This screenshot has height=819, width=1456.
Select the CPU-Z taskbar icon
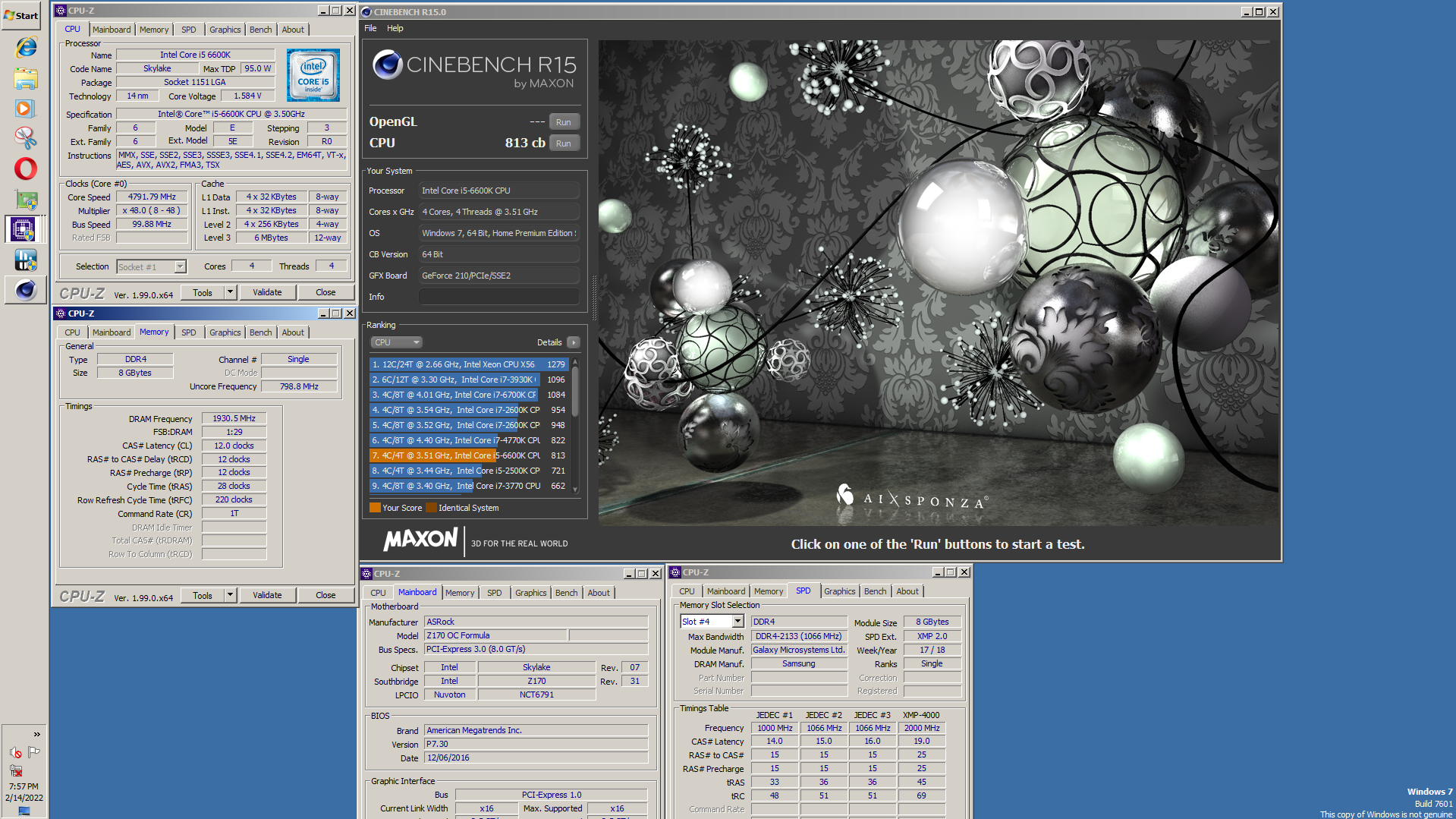[24, 229]
